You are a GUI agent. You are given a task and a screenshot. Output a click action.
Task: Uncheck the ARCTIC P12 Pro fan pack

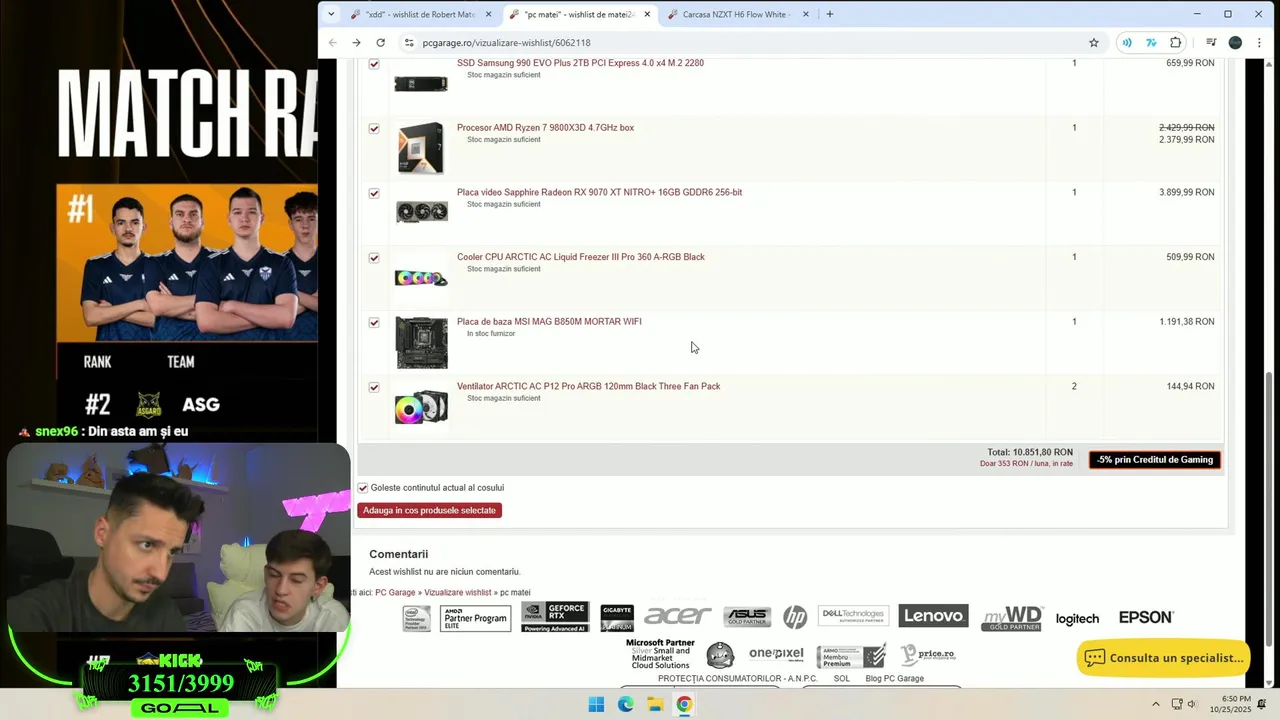click(374, 387)
